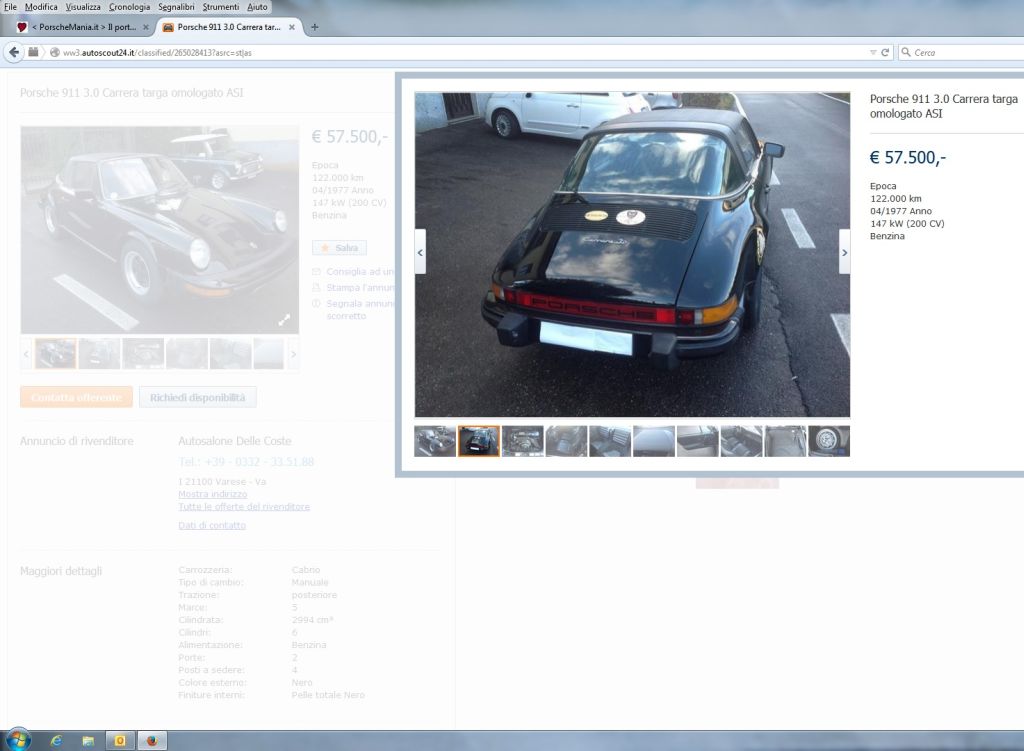The height and width of the screenshot is (751, 1024).
Task: Select fourth gallery thumbnail of the interior
Action: pyautogui.click(x=566, y=441)
